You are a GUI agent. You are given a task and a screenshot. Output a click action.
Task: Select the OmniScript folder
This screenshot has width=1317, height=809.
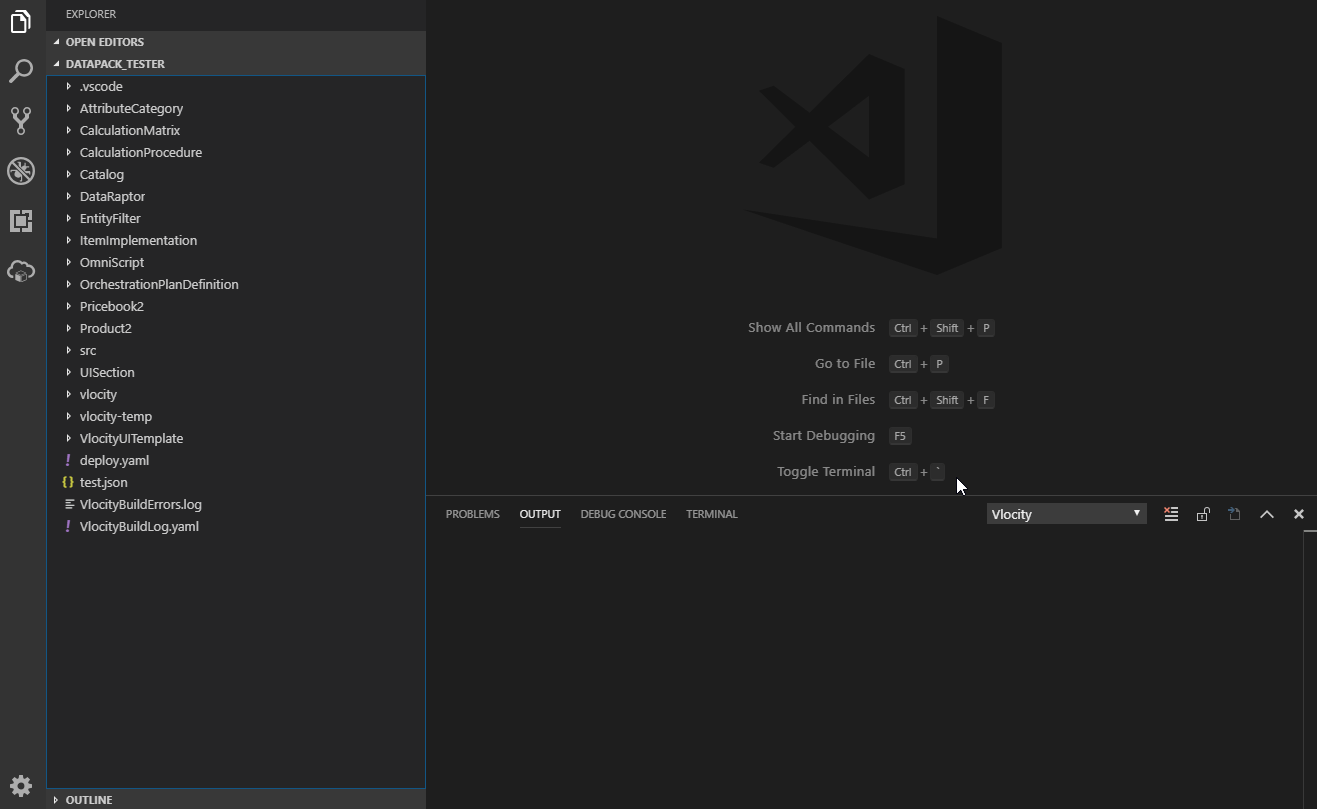click(x=236, y=262)
